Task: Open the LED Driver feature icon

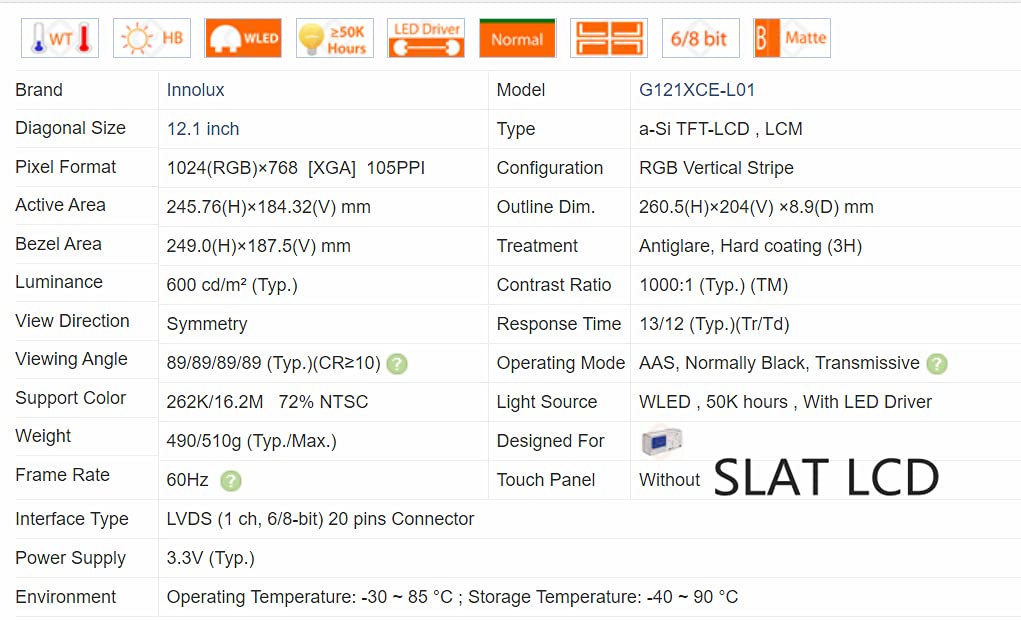Action: point(426,38)
